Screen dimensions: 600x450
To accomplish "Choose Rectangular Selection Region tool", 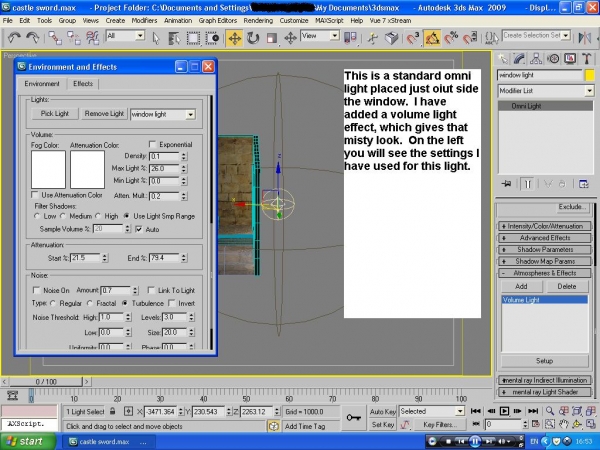I will point(193,38).
